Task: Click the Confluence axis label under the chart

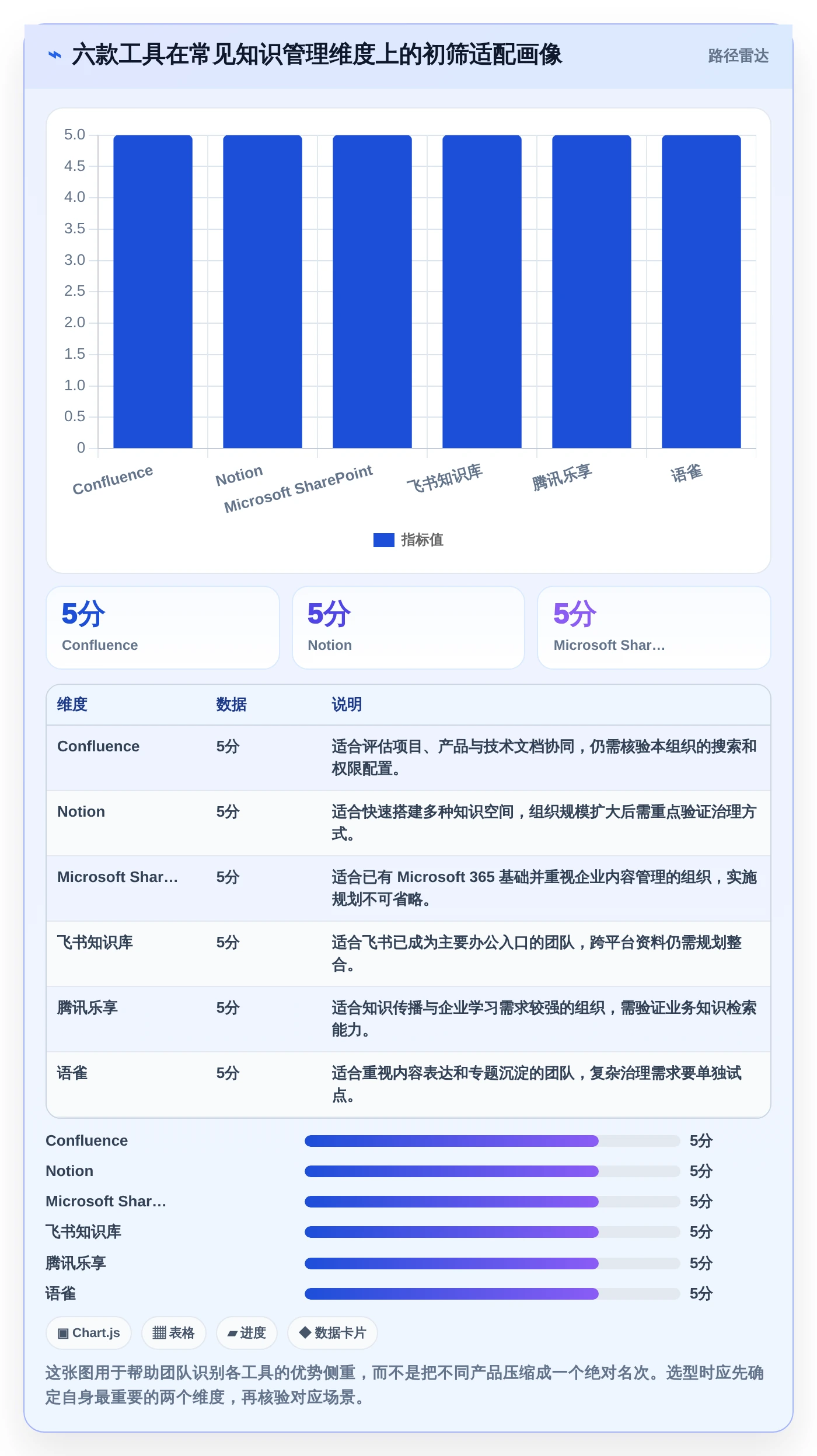Action: (x=113, y=480)
